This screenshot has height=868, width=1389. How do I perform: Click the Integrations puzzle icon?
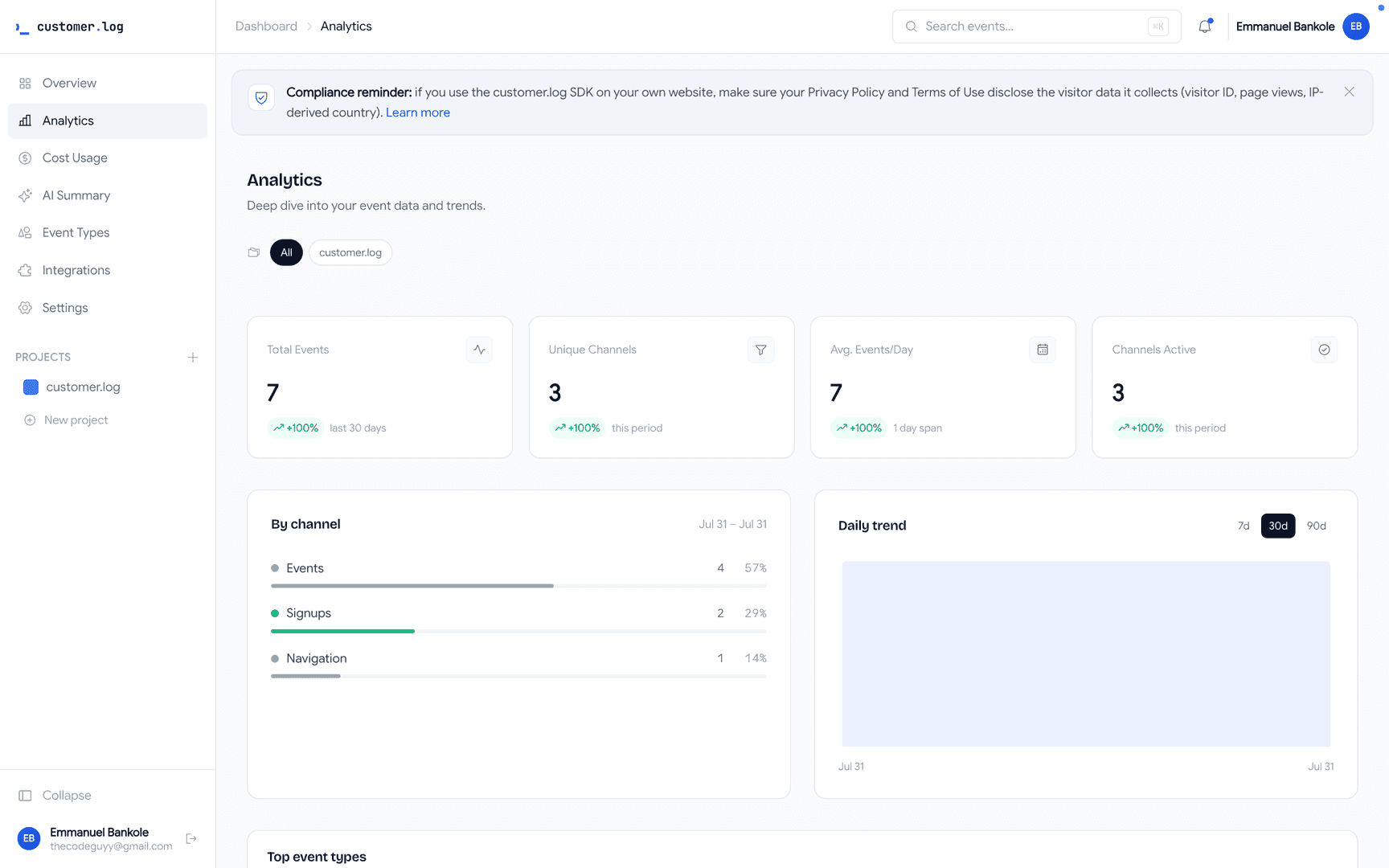point(25,270)
